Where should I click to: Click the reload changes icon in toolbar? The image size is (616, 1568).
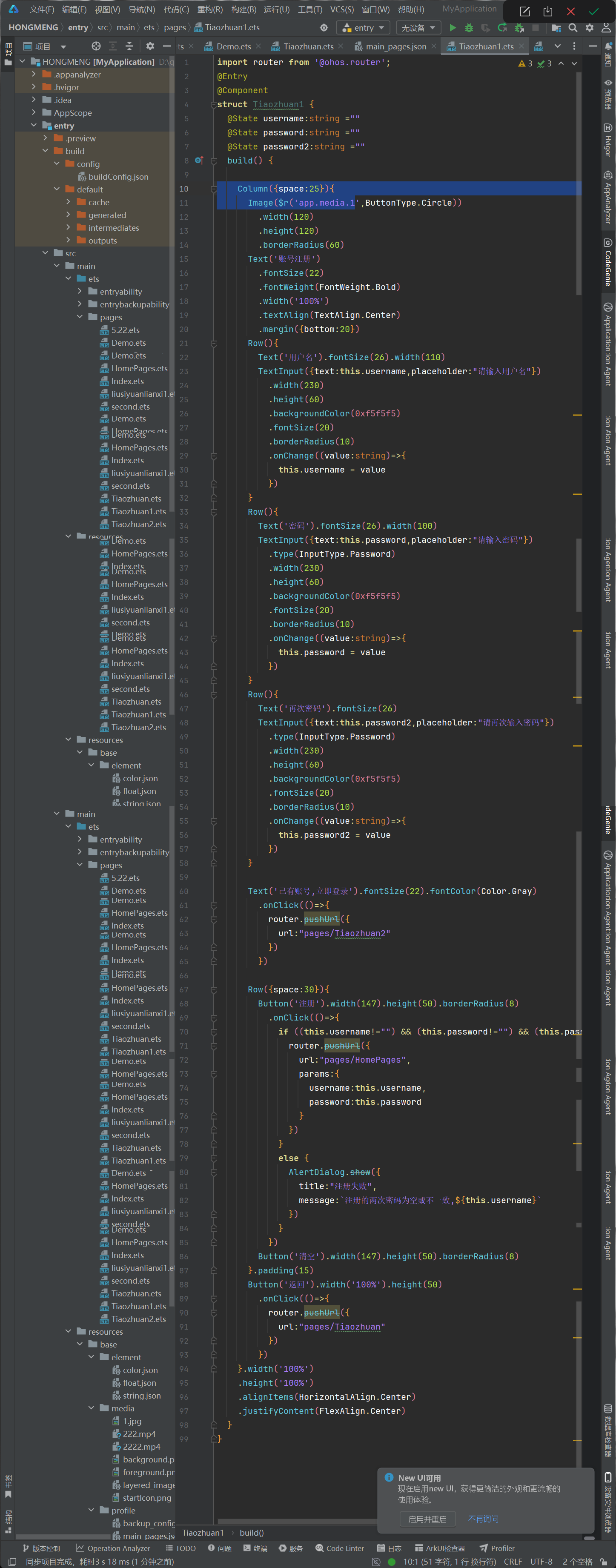(x=502, y=27)
